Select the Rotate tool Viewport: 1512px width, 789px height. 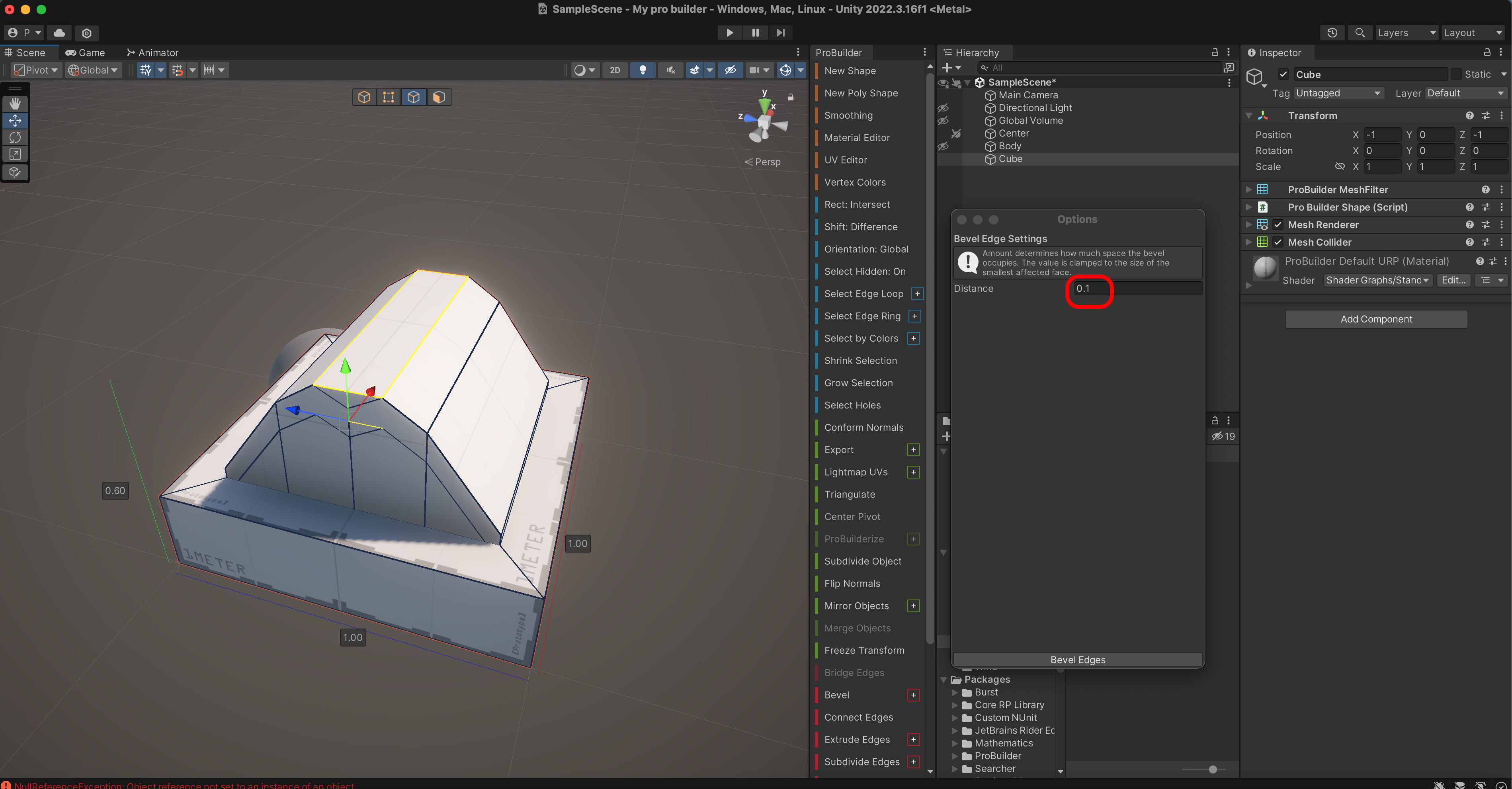(x=15, y=137)
